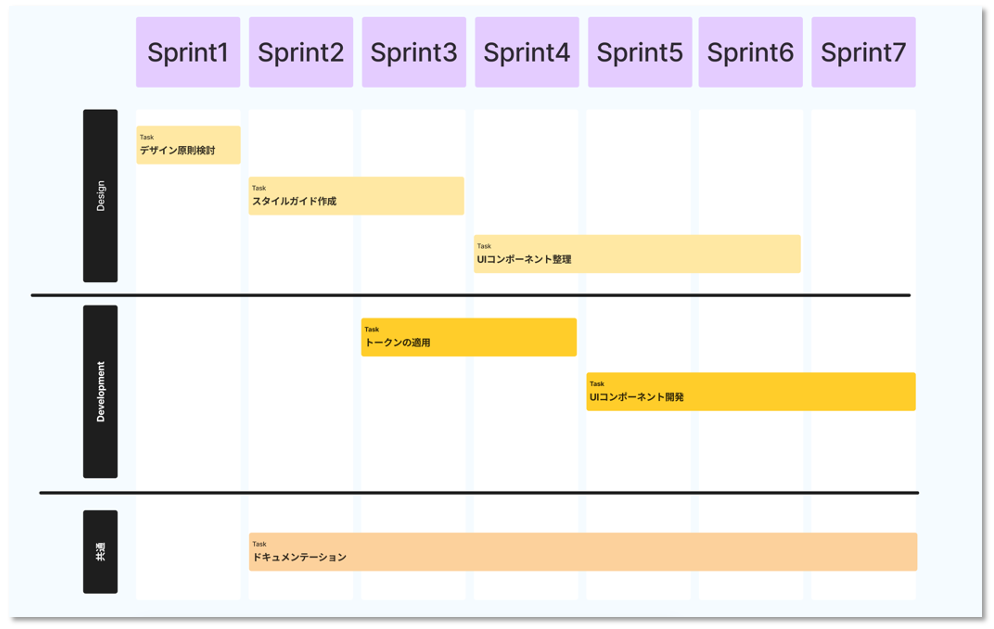994x629 pixels.
Task: Select the ドキュメンテーション task bar
Action: coord(583,552)
